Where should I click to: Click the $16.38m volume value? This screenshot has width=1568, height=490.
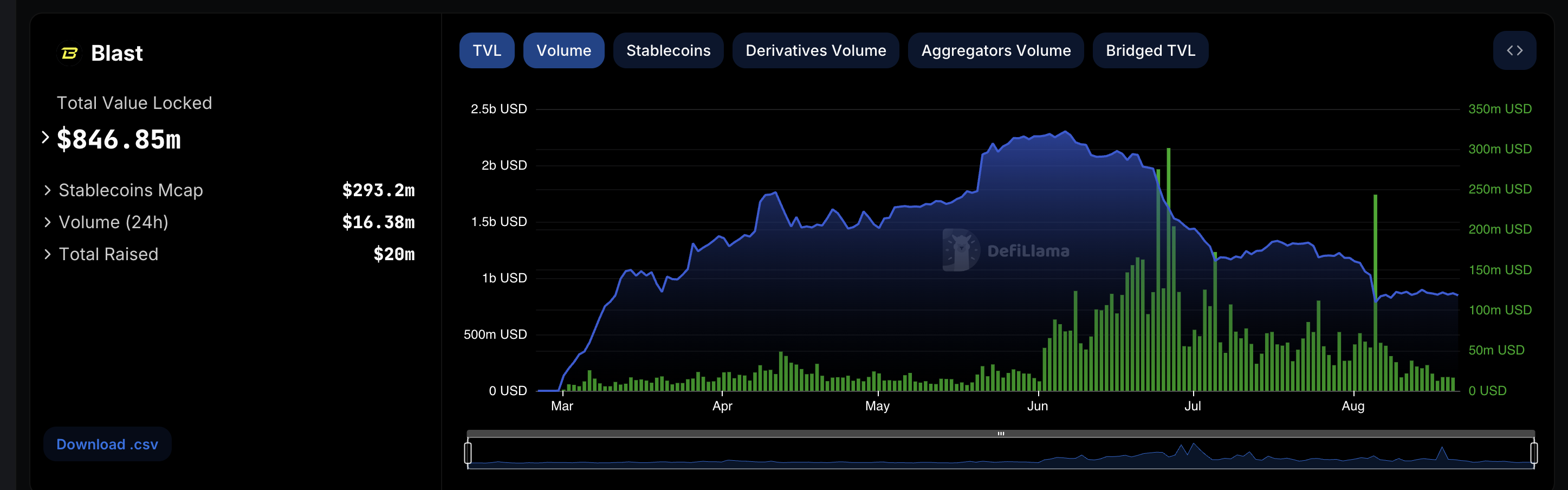click(x=378, y=222)
